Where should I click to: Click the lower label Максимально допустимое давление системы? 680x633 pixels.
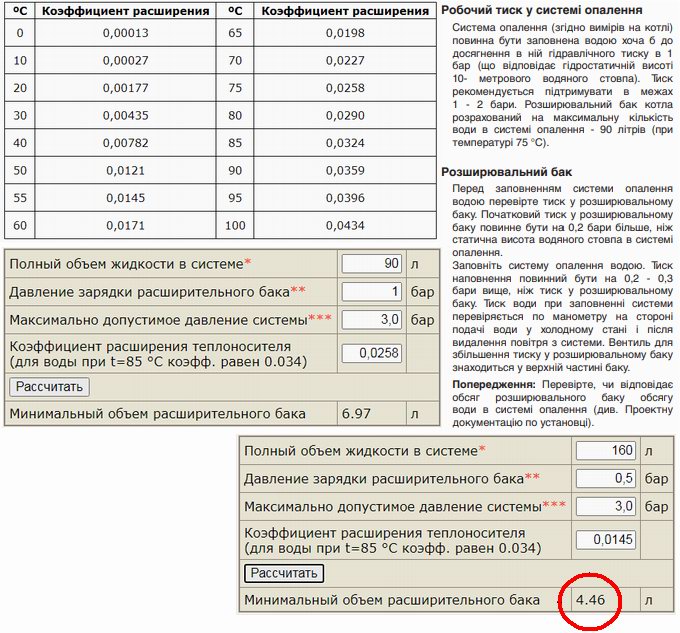(393, 506)
